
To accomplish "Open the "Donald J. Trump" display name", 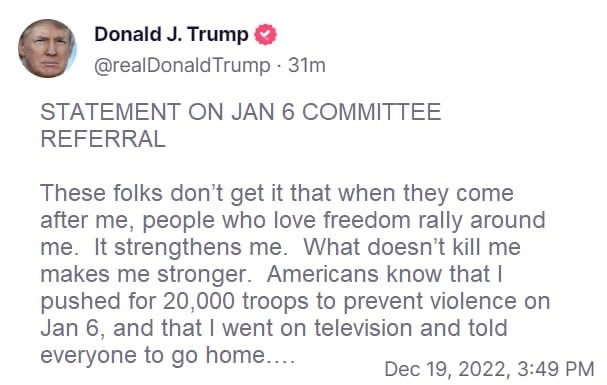I will coord(171,34).
